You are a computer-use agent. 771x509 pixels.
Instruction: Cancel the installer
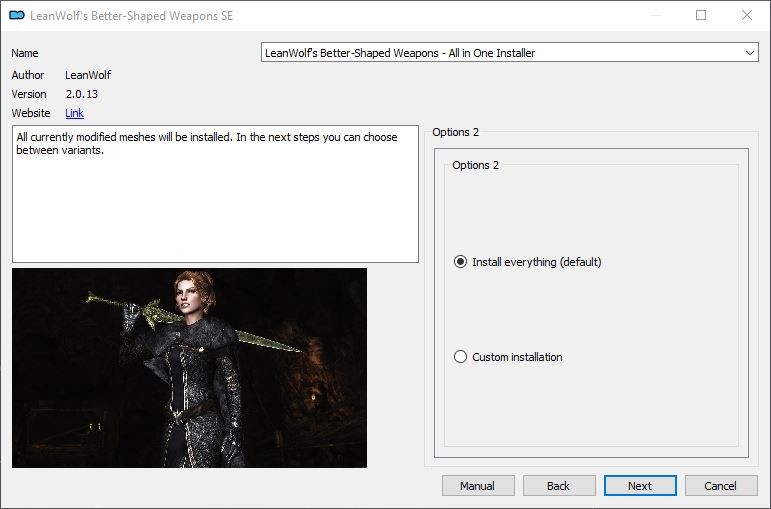(721, 486)
